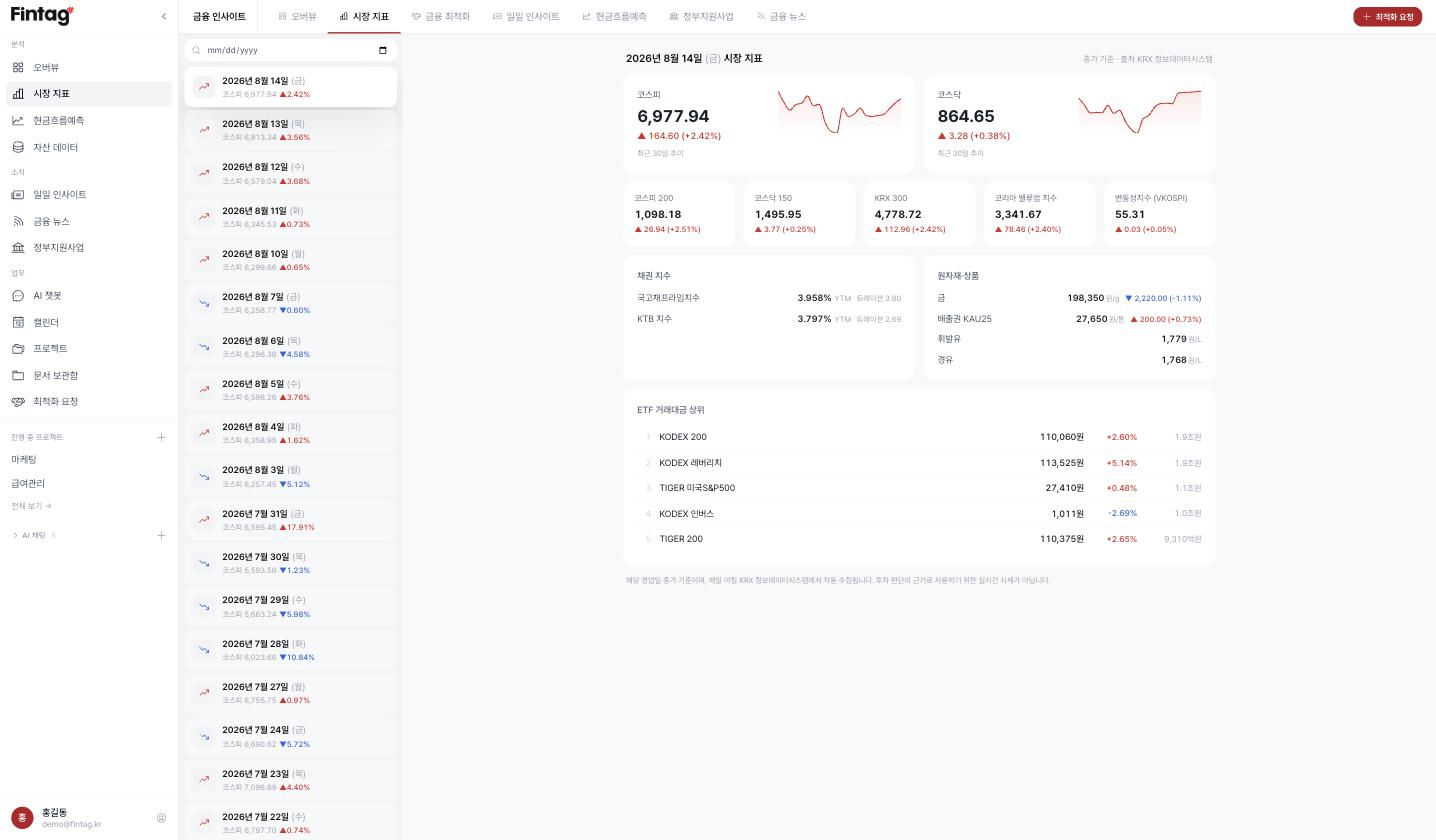Open 오버뷰 in the left sidebar

89,67
